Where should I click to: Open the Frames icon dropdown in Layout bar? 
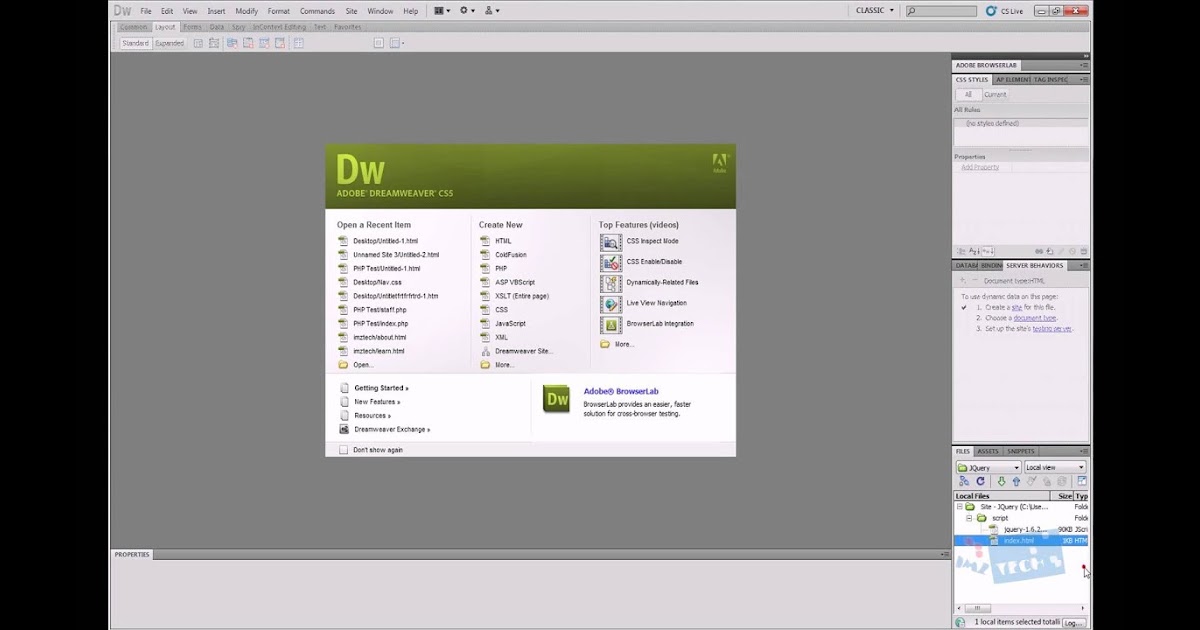[x=397, y=43]
